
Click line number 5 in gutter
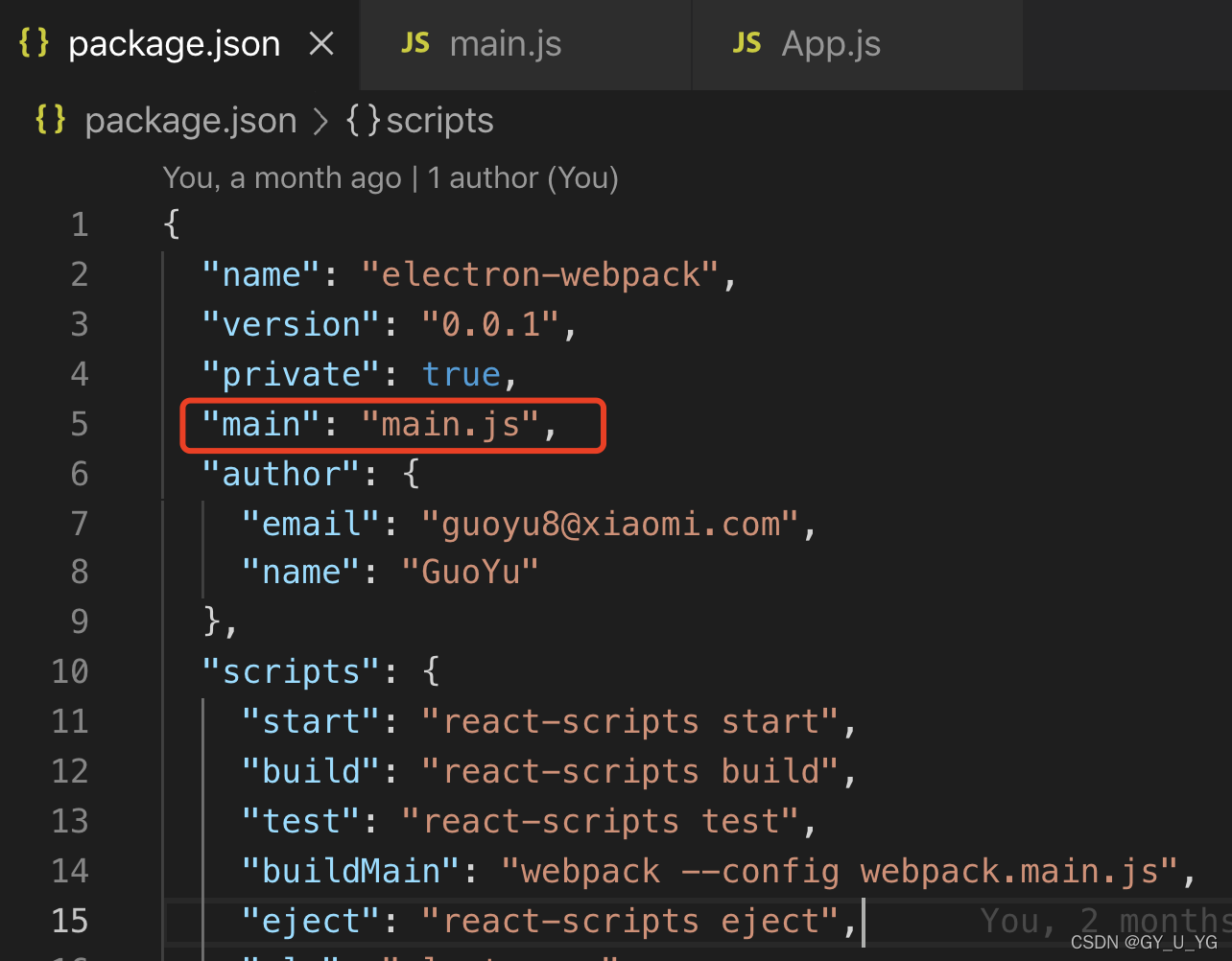point(79,424)
